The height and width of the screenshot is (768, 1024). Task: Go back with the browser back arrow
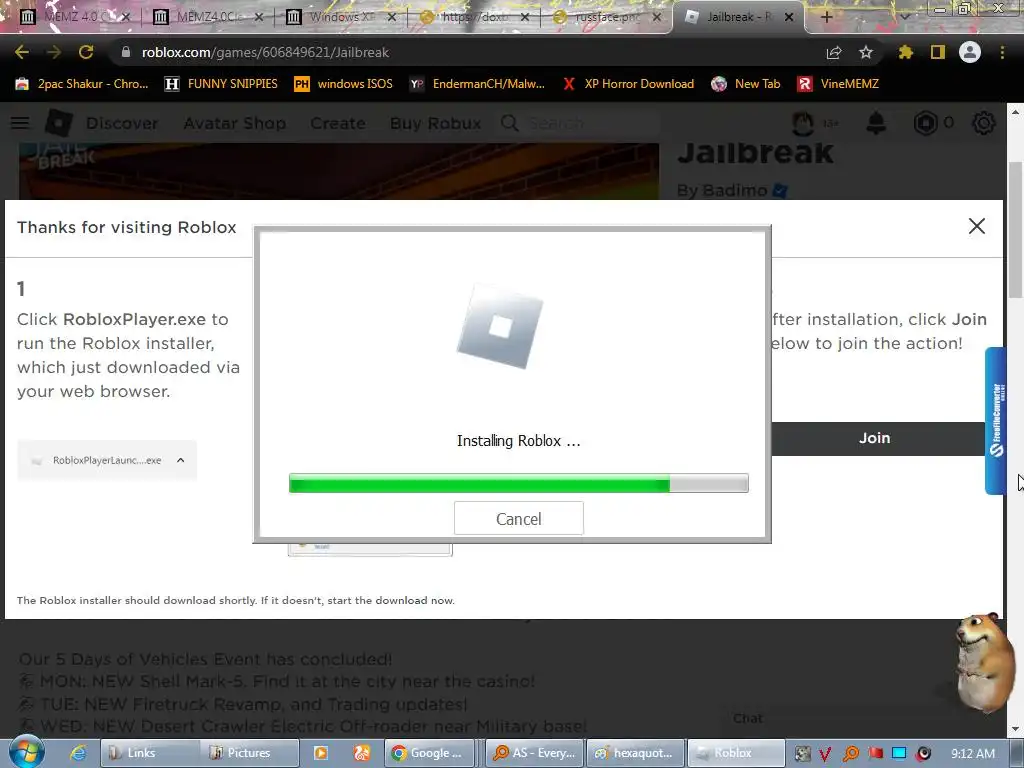point(22,52)
